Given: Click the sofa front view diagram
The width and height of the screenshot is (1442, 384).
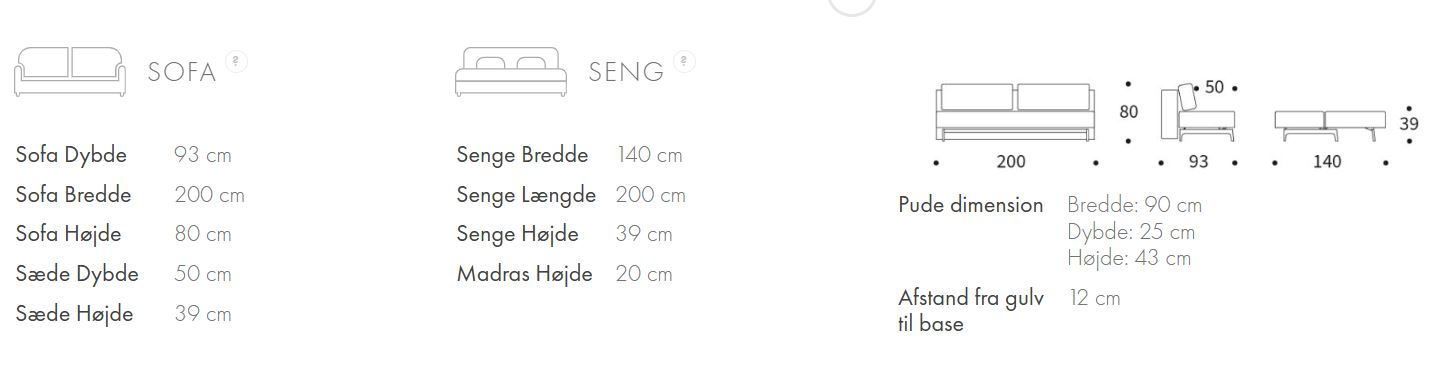Looking at the screenshot, I should 1016,112.
